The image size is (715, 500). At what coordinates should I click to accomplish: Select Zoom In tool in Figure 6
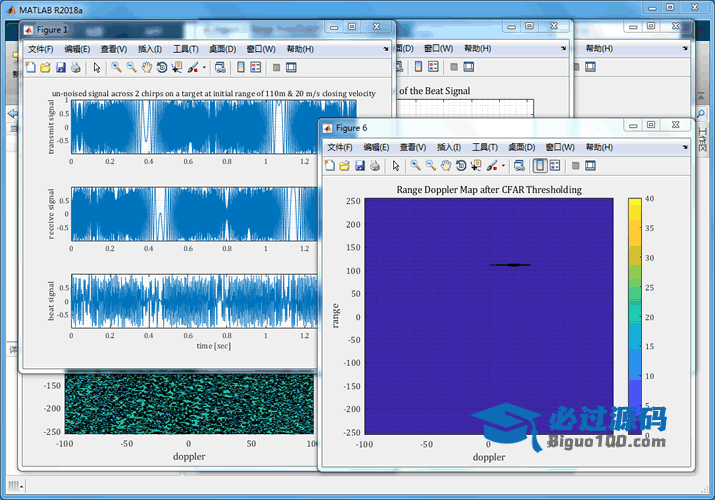tap(415, 166)
